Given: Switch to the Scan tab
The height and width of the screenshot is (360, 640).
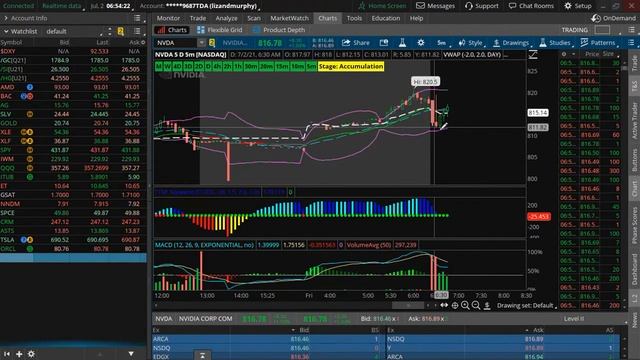Looking at the screenshot, I should point(253,18).
